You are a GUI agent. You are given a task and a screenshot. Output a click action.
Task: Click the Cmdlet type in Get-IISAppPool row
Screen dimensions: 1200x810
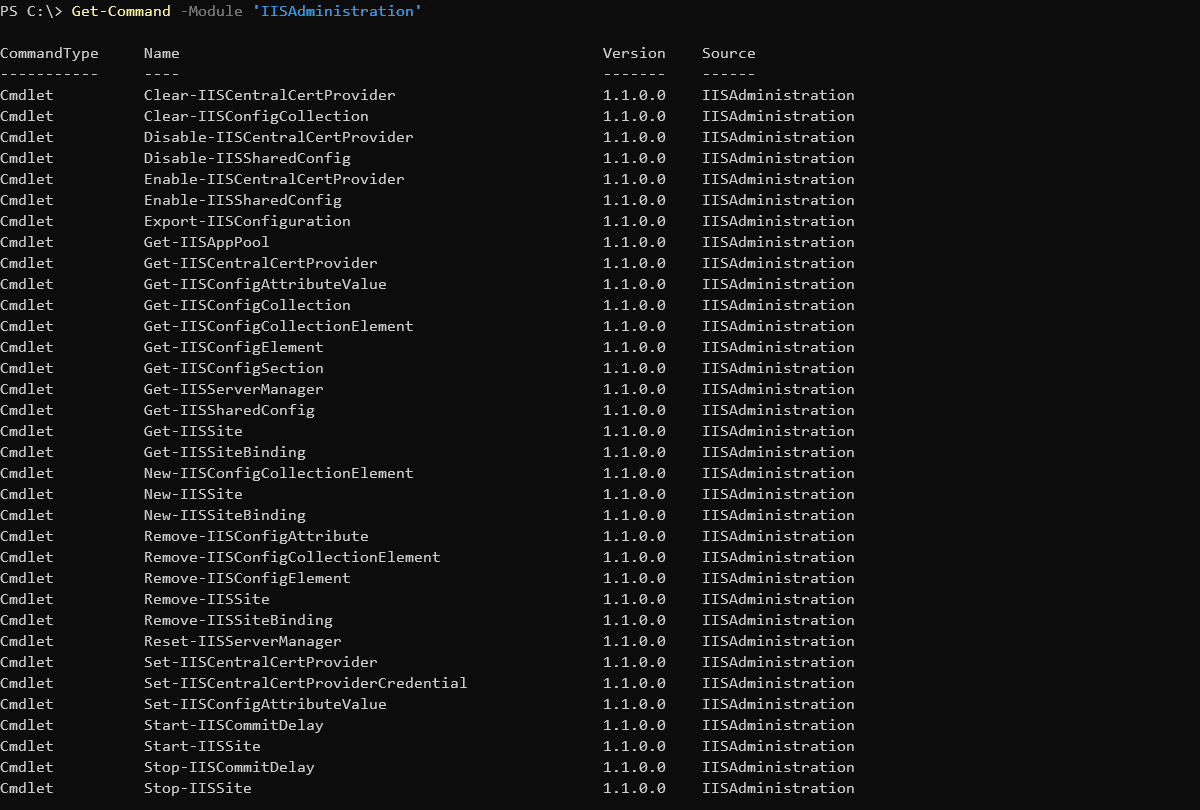[27, 242]
